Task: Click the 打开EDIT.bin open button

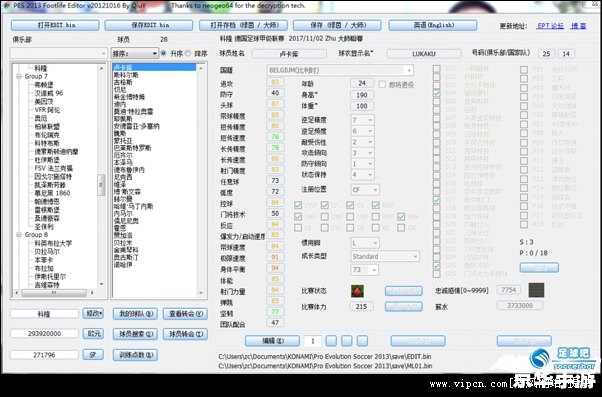Action: point(55,25)
